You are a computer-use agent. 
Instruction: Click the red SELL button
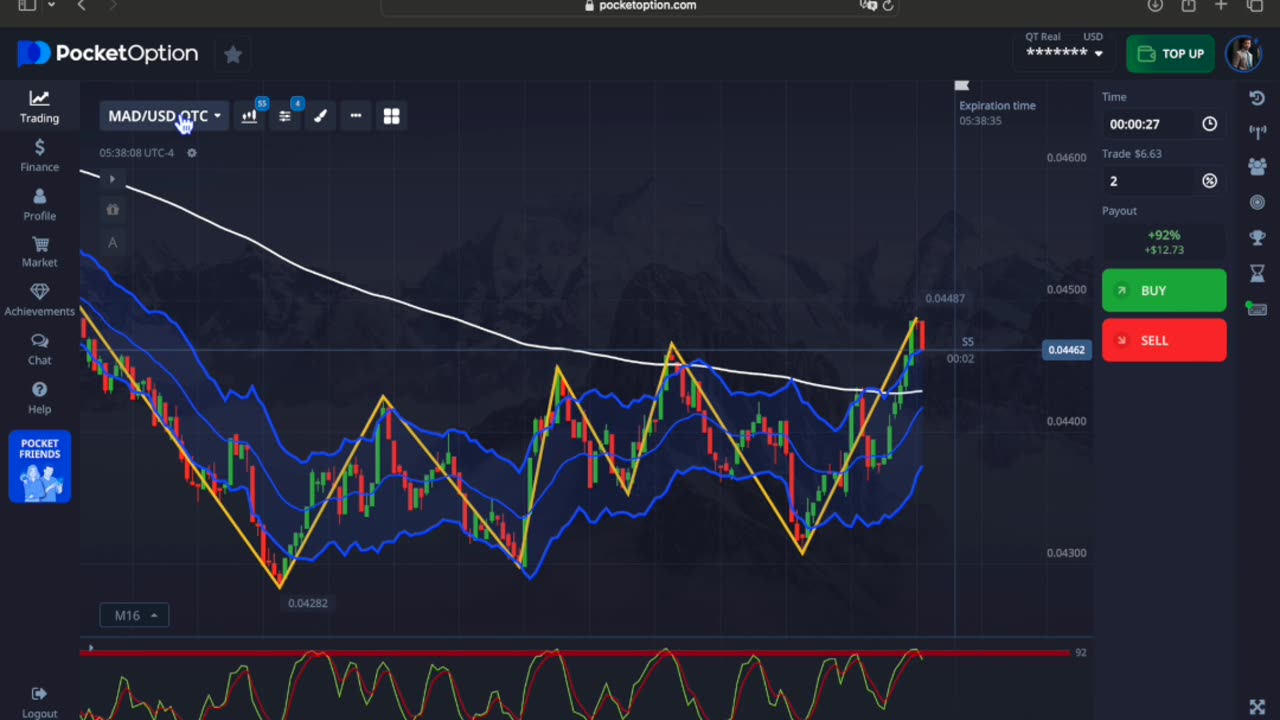coord(1164,341)
